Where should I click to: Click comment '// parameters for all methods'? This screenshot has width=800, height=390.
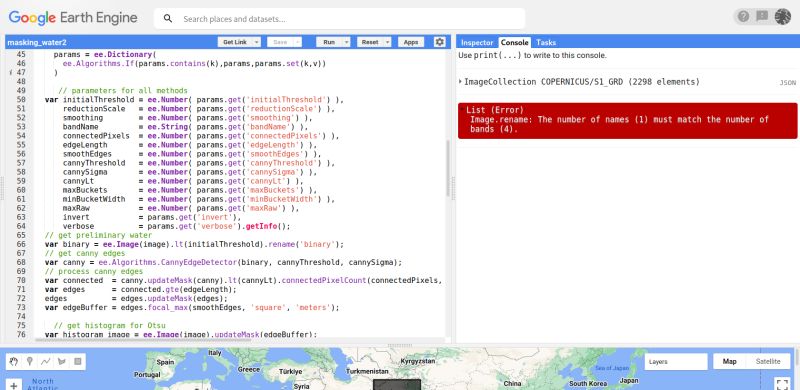(x=123, y=90)
